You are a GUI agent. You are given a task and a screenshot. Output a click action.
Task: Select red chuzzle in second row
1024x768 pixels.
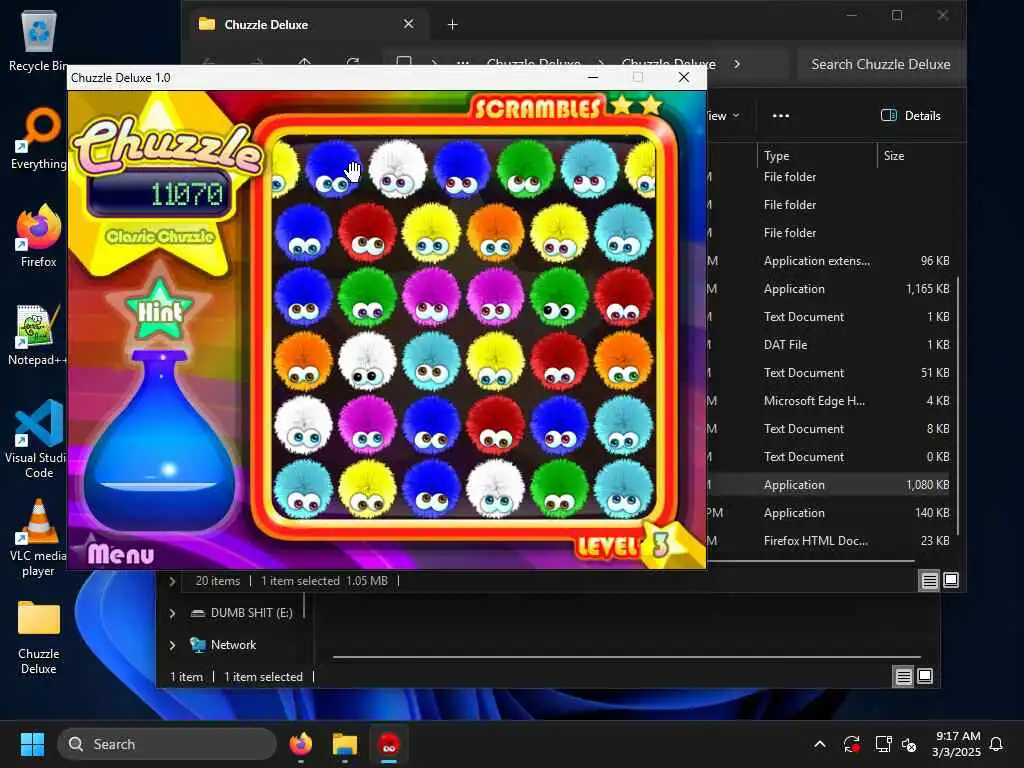pyautogui.click(x=367, y=233)
